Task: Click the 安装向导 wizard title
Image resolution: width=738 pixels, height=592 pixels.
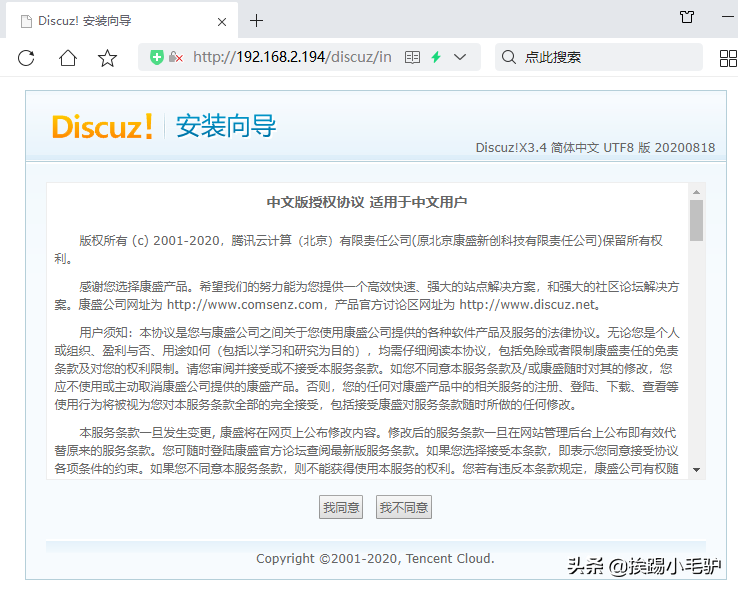Action: pos(226,126)
